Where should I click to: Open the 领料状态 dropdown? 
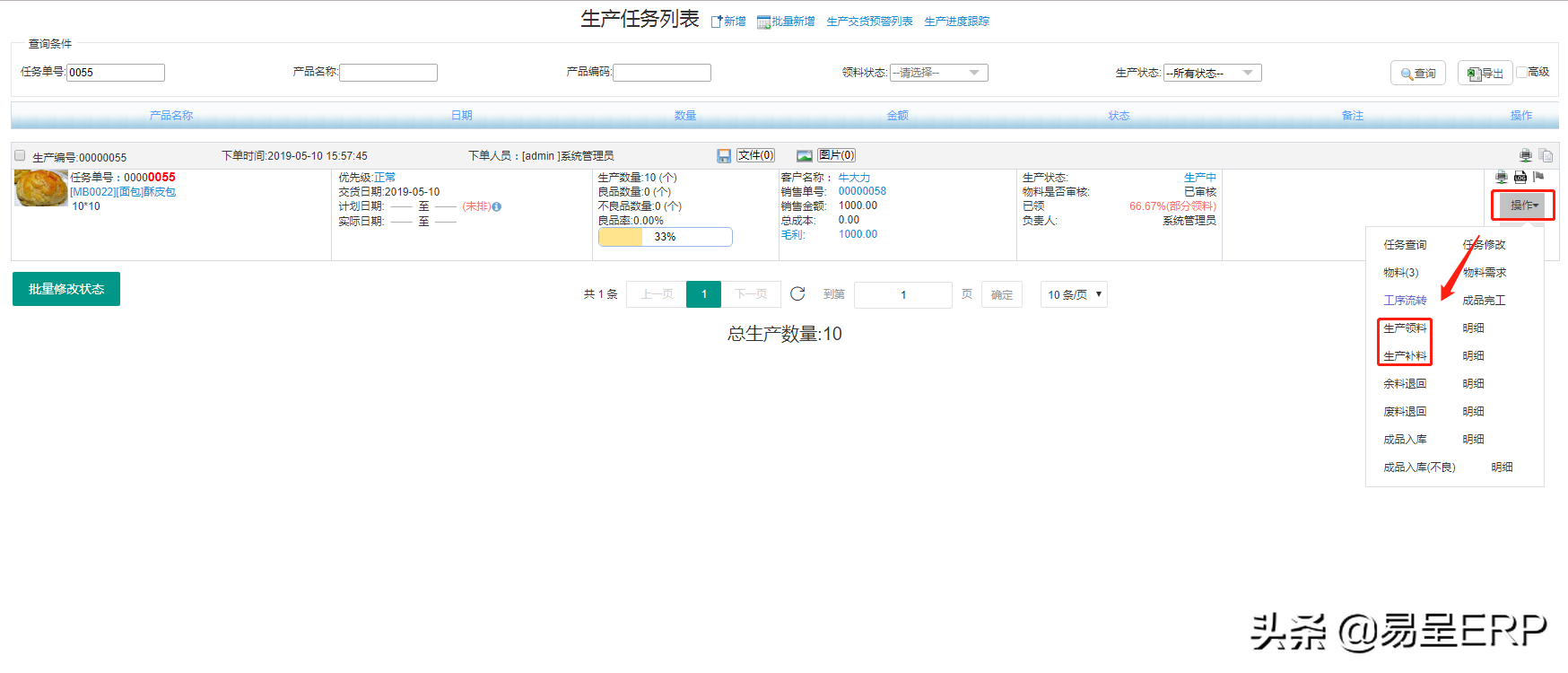pos(938,73)
